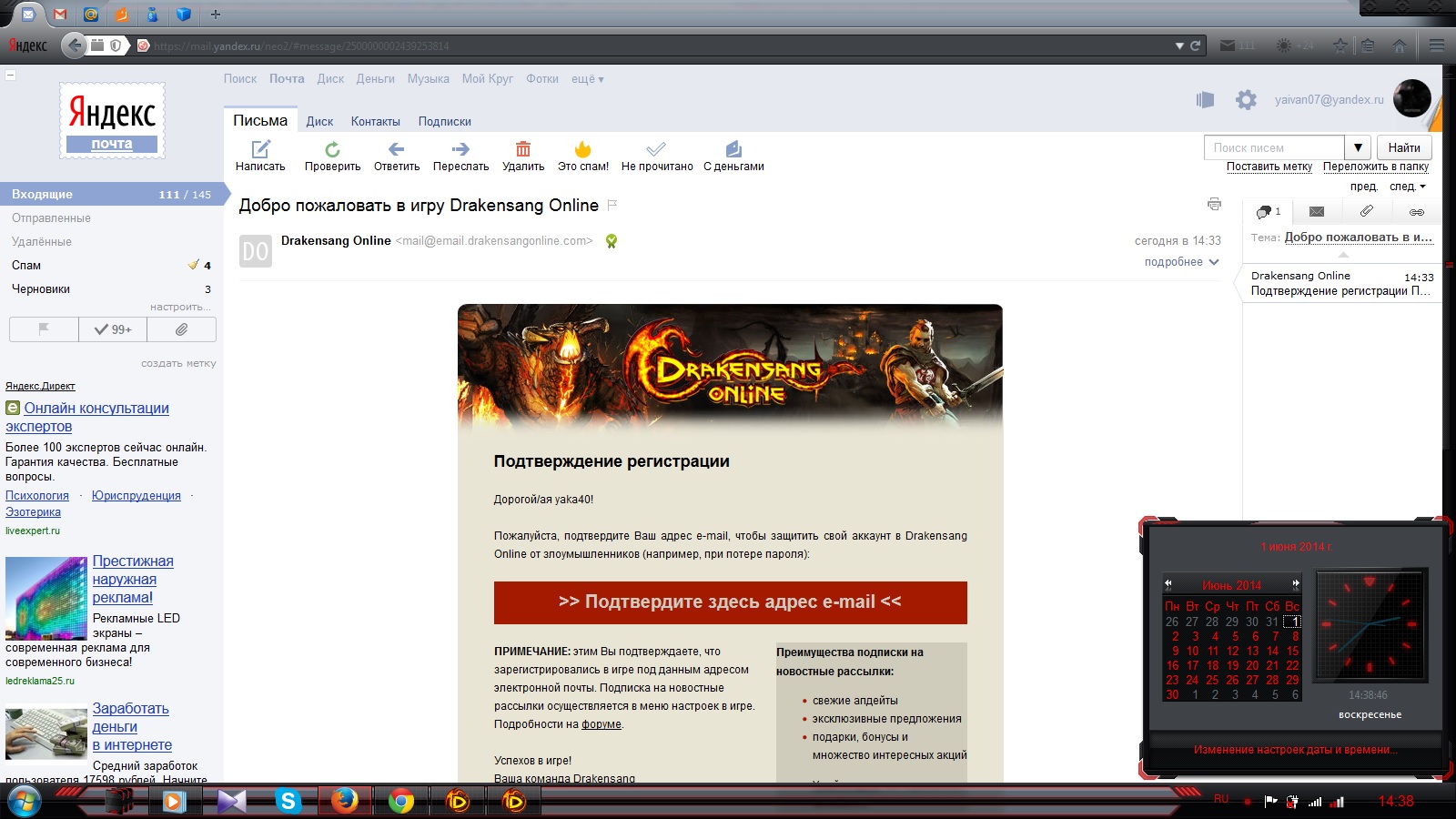This screenshot has height=819, width=1456.
Task: Click the Написать compose icon
Action: pos(260,149)
